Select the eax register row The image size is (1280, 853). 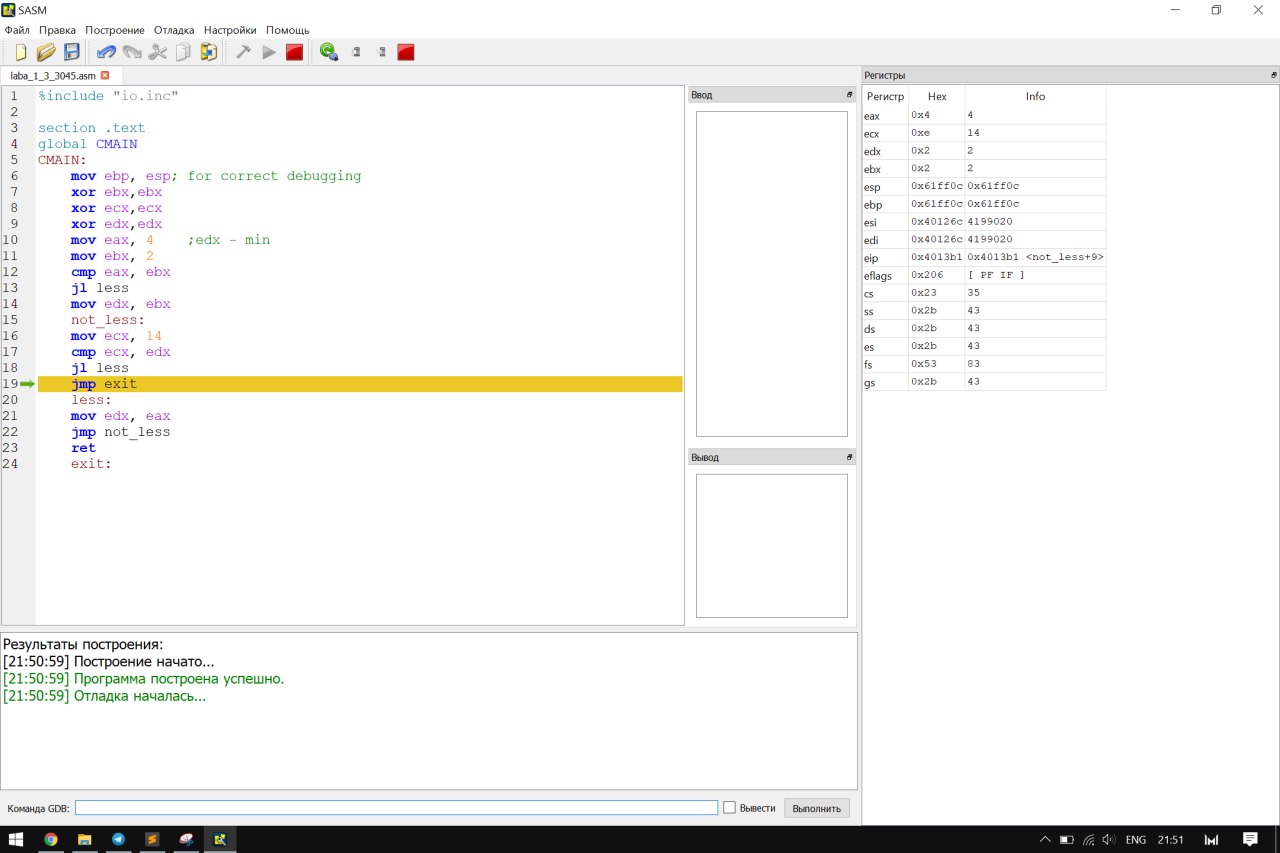point(984,115)
